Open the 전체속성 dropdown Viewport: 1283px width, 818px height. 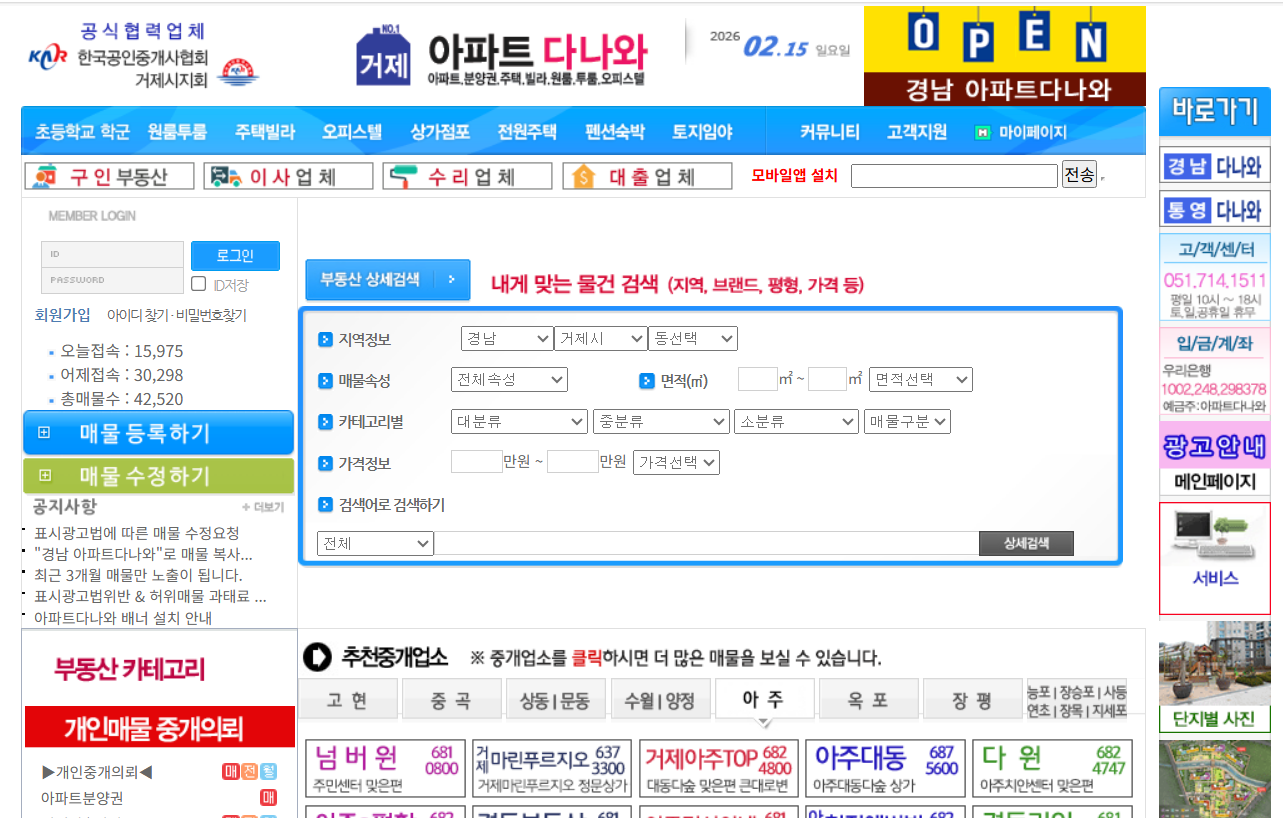coord(509,380)
